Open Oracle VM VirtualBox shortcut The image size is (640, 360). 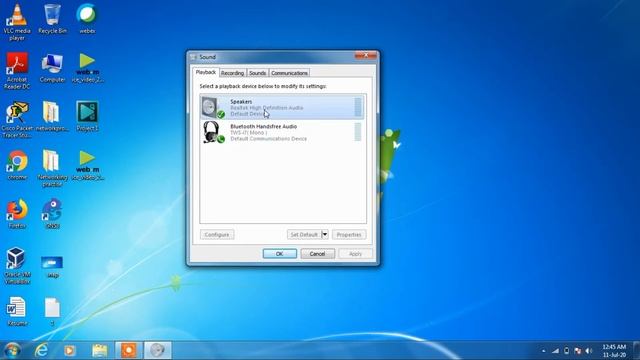[17, 266]
